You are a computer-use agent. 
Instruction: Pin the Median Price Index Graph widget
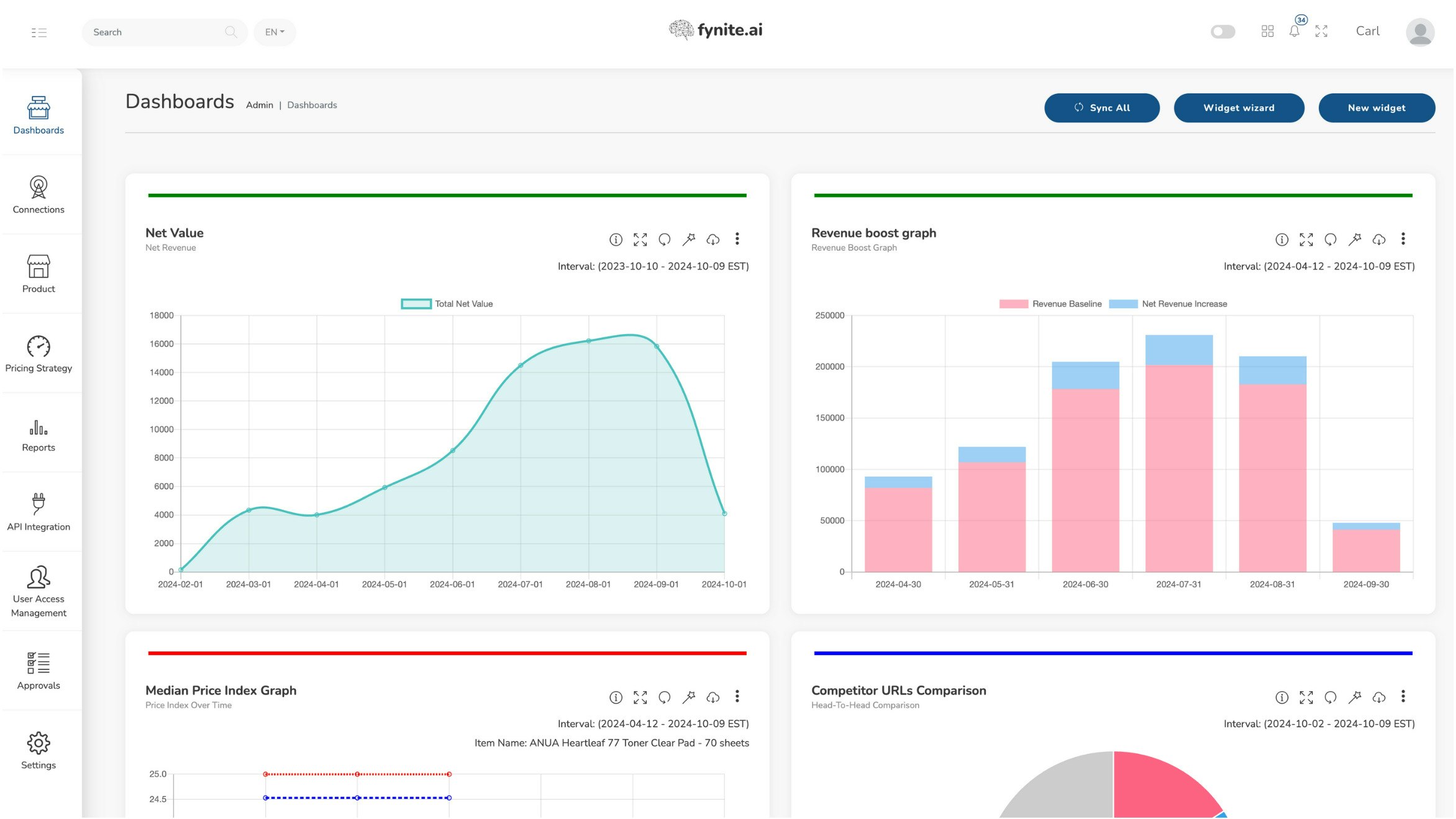689,697
